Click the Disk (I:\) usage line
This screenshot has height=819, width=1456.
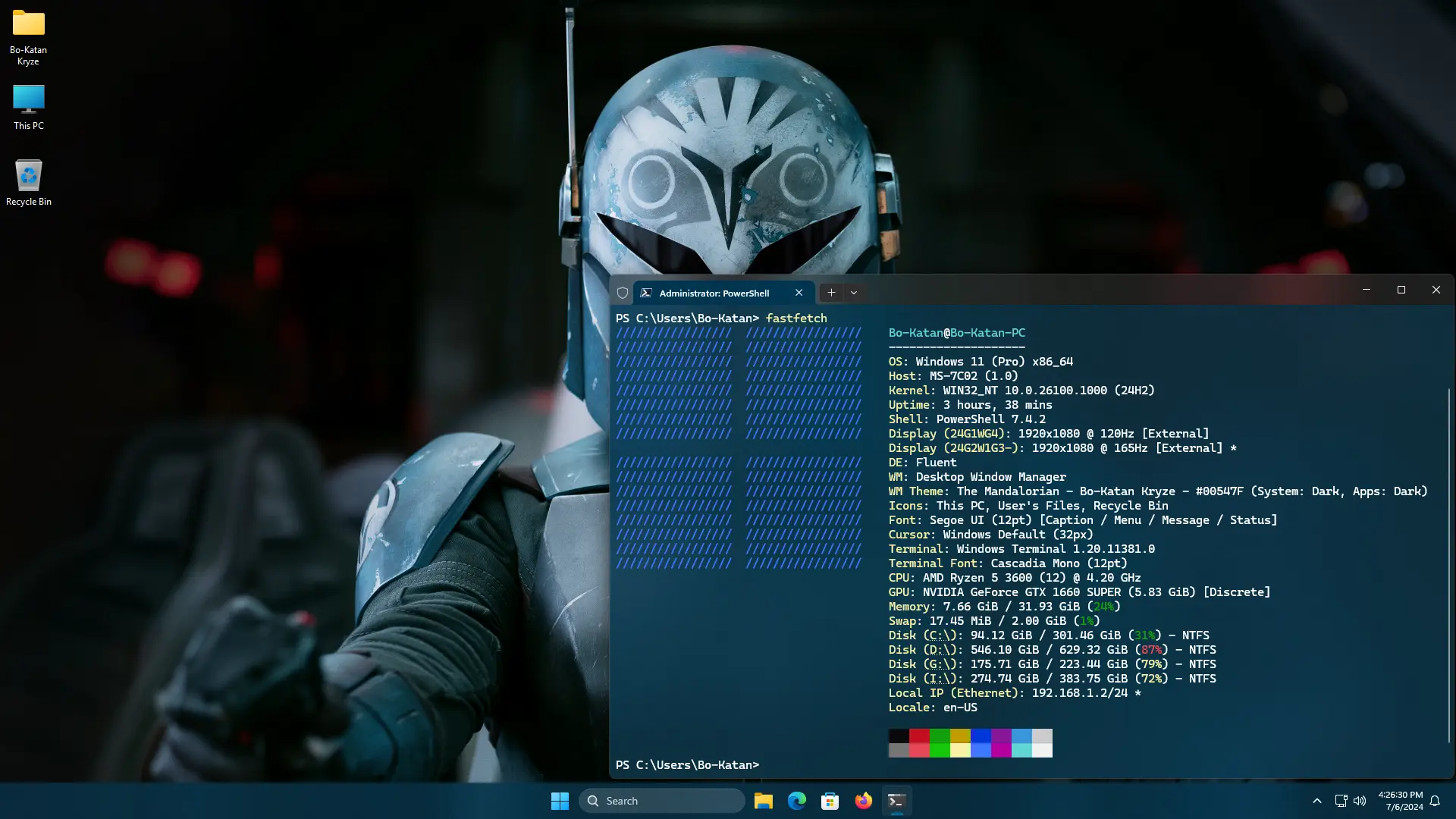coord(1053,679)
